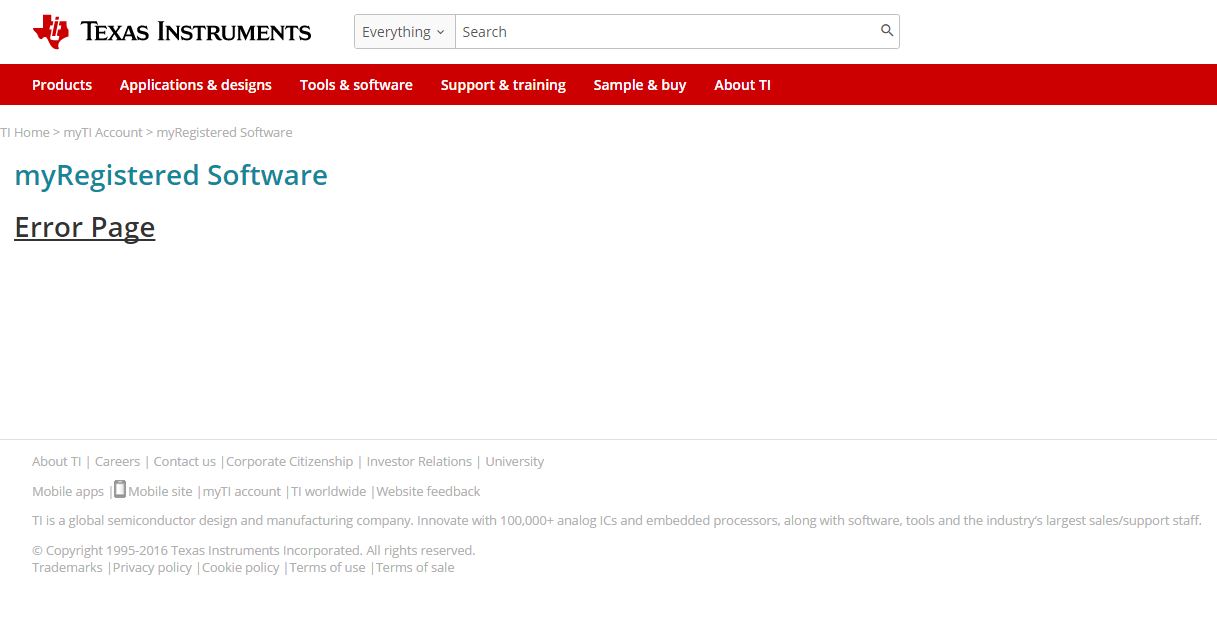The height and width of the screenshot is (640, 1217).
Task: Click the myRegistered Software page heading
Action: (x=171, y=175)
